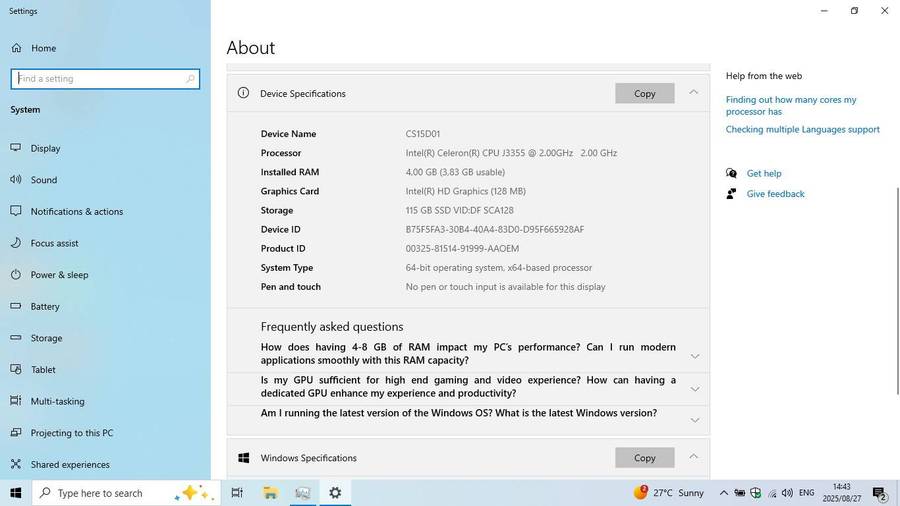Open the Action Center notifications icon

click(880, 493)
